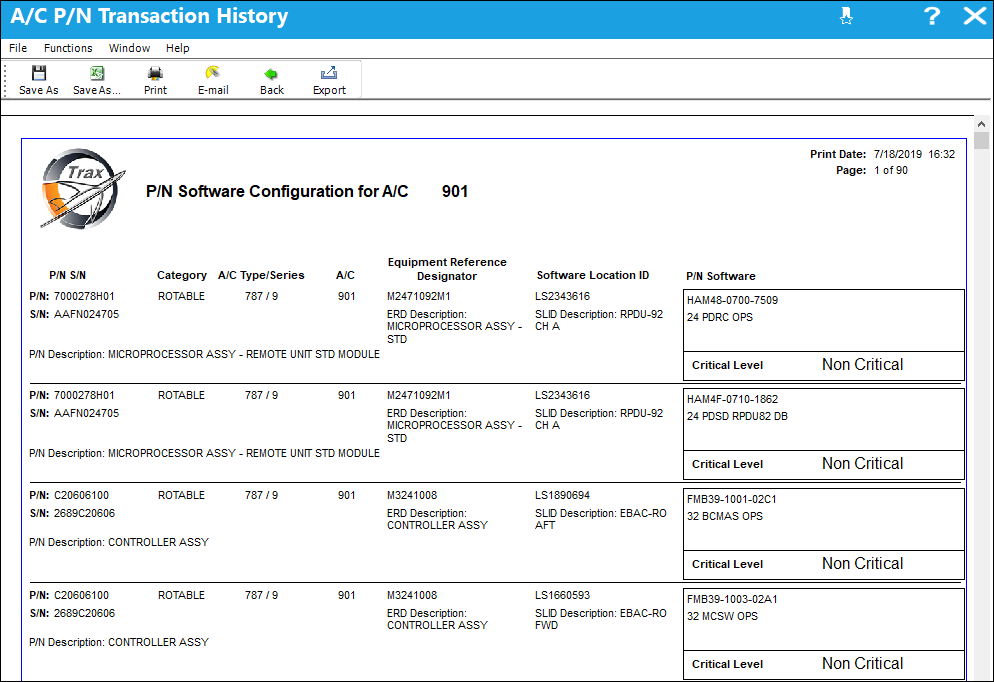Open the Help menu
The width and height of the screenshot is (994, 682).
(x=178, y=48)
